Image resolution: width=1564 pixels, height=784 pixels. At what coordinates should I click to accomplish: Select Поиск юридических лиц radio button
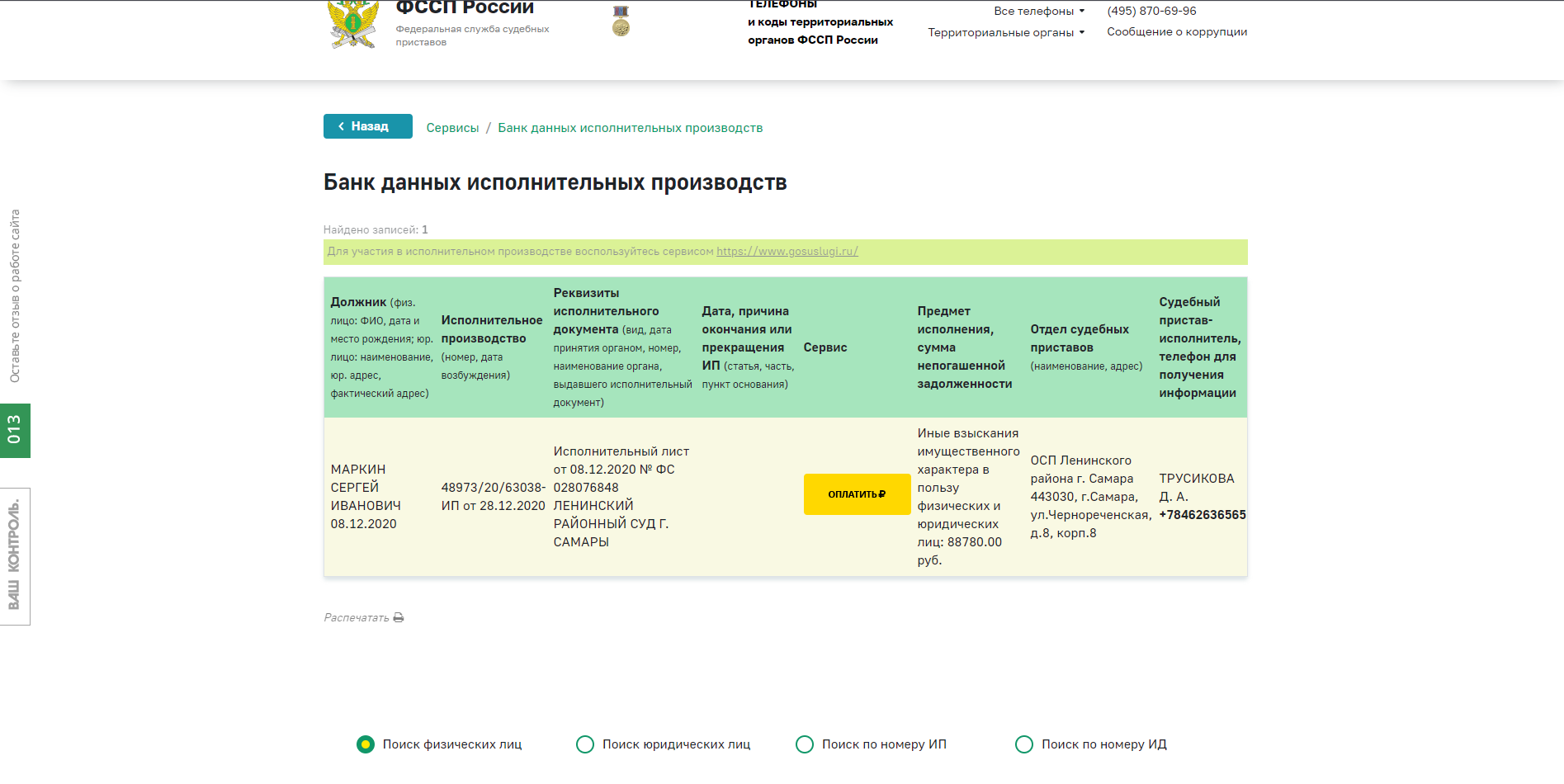click(585, 744)
